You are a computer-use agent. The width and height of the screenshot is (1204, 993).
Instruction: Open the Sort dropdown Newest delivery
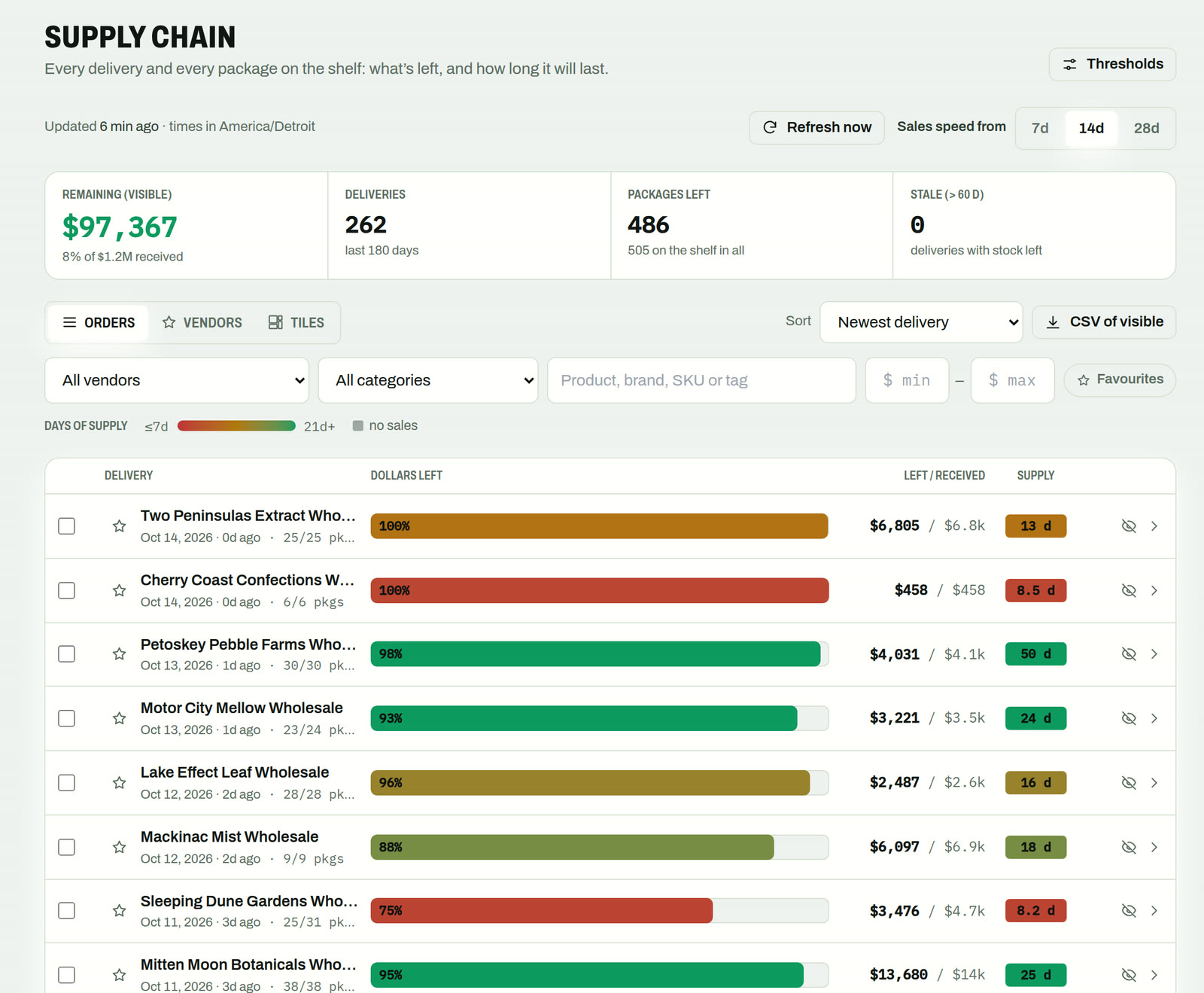[921, 322]
